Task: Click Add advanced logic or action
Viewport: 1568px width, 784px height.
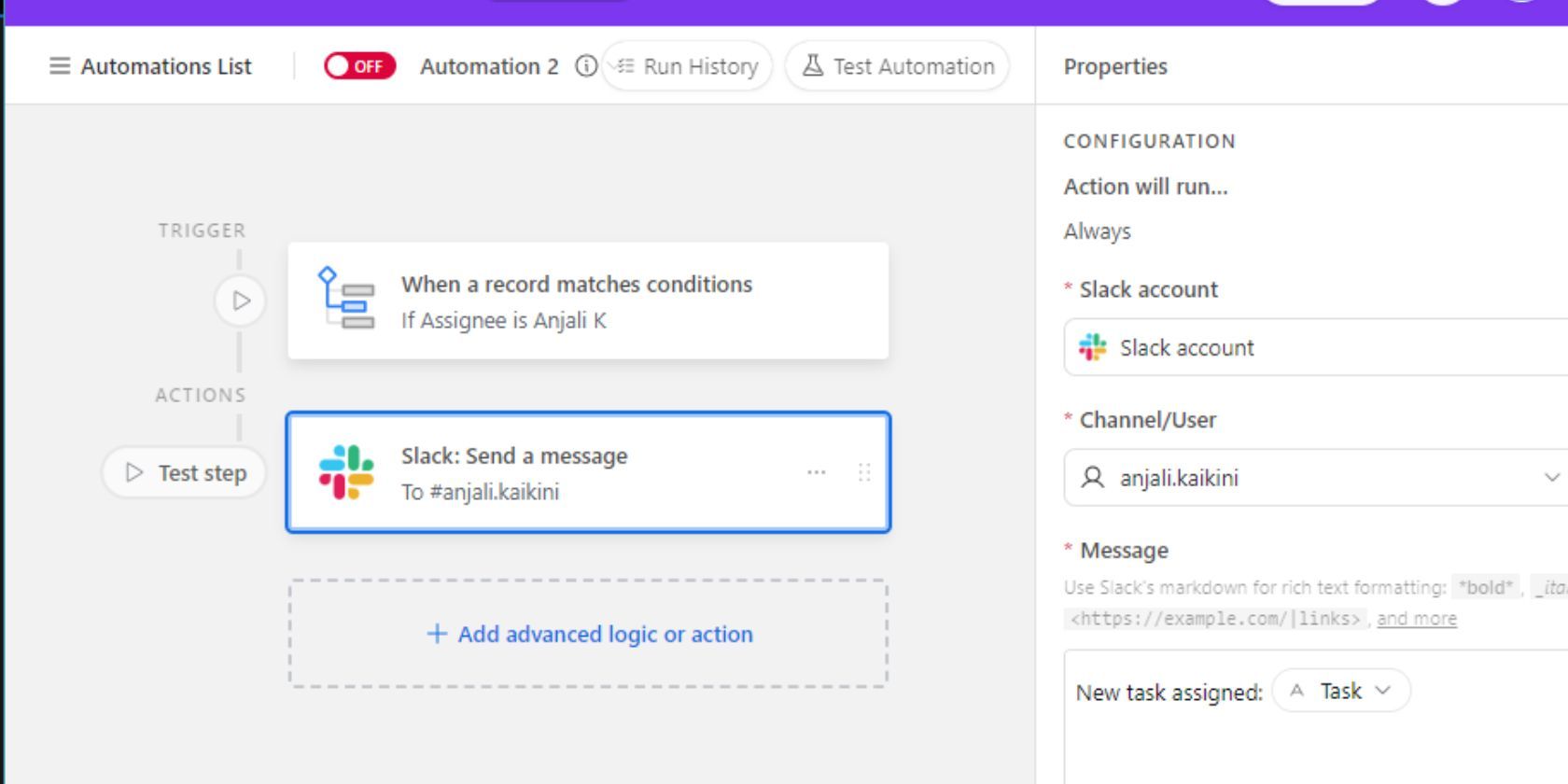Action: [588, 634]
